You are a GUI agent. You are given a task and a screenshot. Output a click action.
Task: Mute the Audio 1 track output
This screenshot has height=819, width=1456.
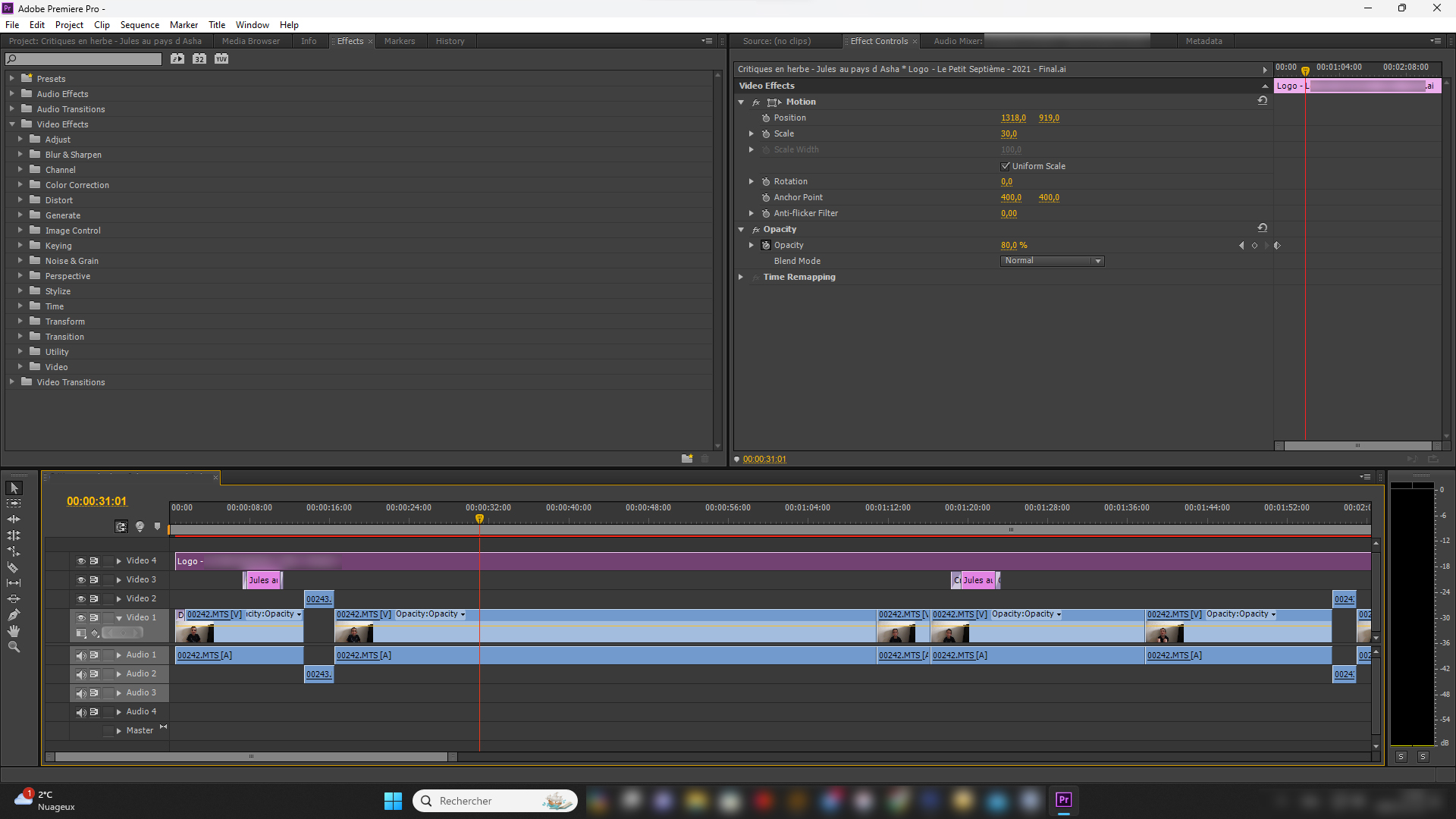pos(81,655)
